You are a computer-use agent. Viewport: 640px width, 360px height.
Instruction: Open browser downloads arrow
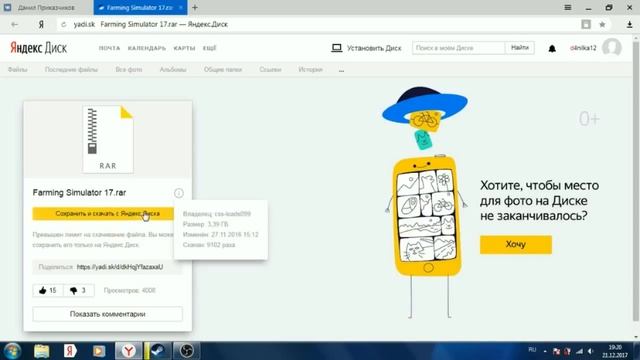tap(629, 24)
